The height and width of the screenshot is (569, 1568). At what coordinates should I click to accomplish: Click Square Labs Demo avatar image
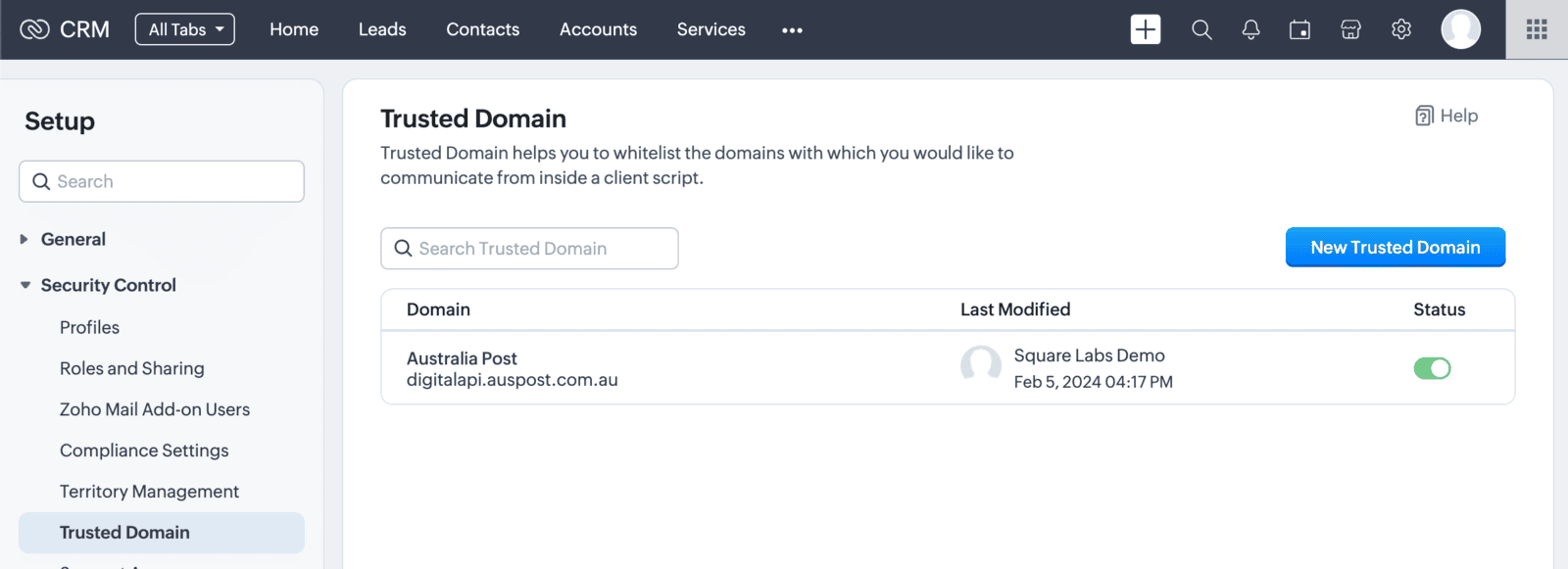[x=981, y=365]
